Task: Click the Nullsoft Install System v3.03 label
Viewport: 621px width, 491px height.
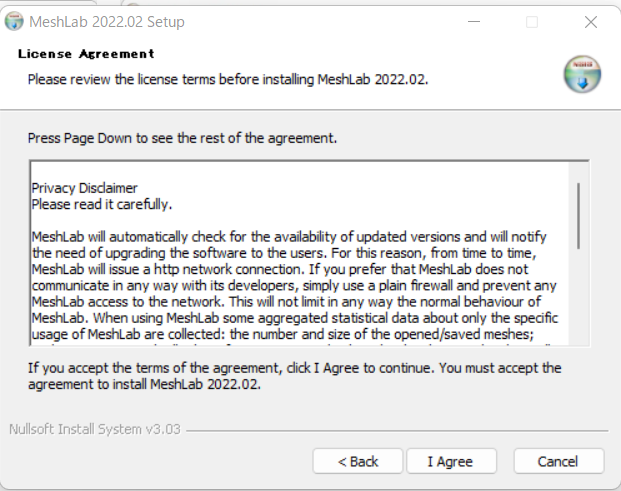Action: click(x=95, y=429)
